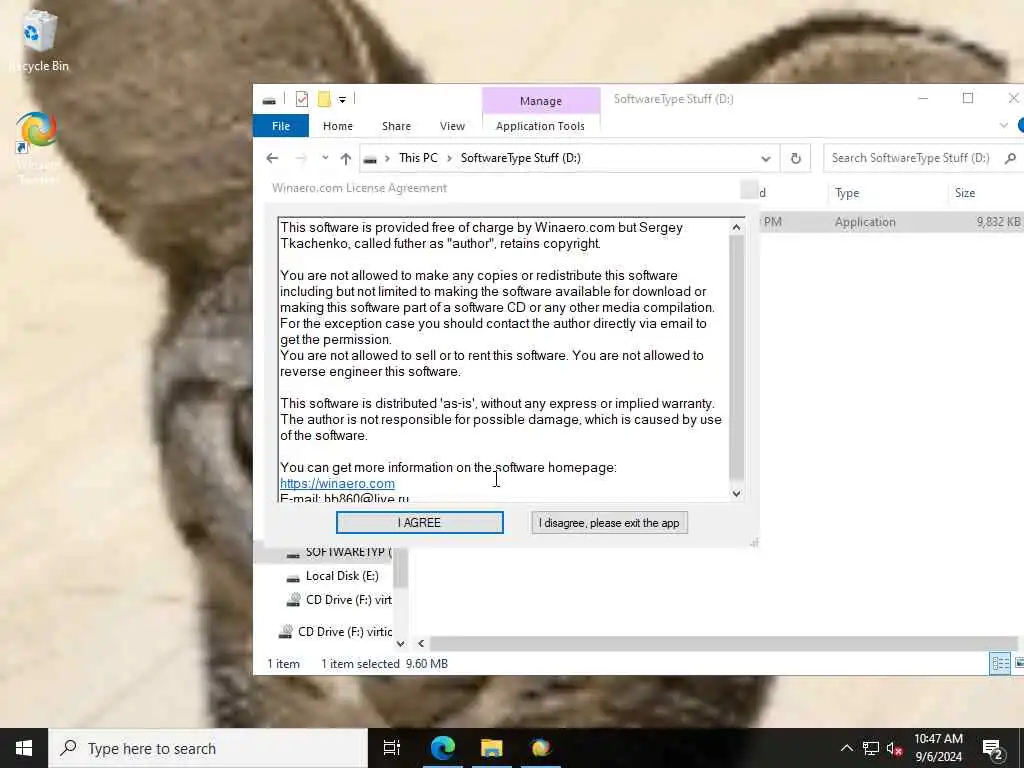Image resolution: width=1024 pixels, height=768 pixels.
Task: Refresh the SoftwareType Stuff (D:) folder
Action: 795,158
